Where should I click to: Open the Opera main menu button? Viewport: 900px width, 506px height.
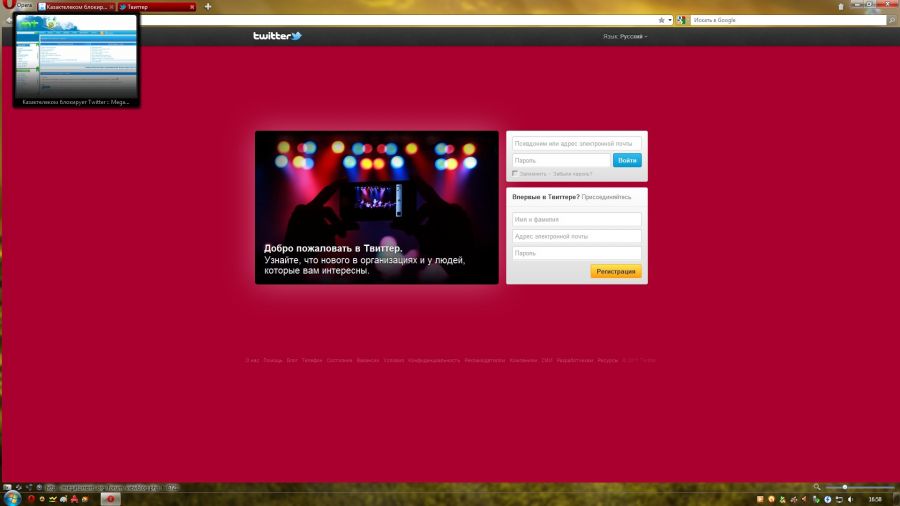(17, 5)
